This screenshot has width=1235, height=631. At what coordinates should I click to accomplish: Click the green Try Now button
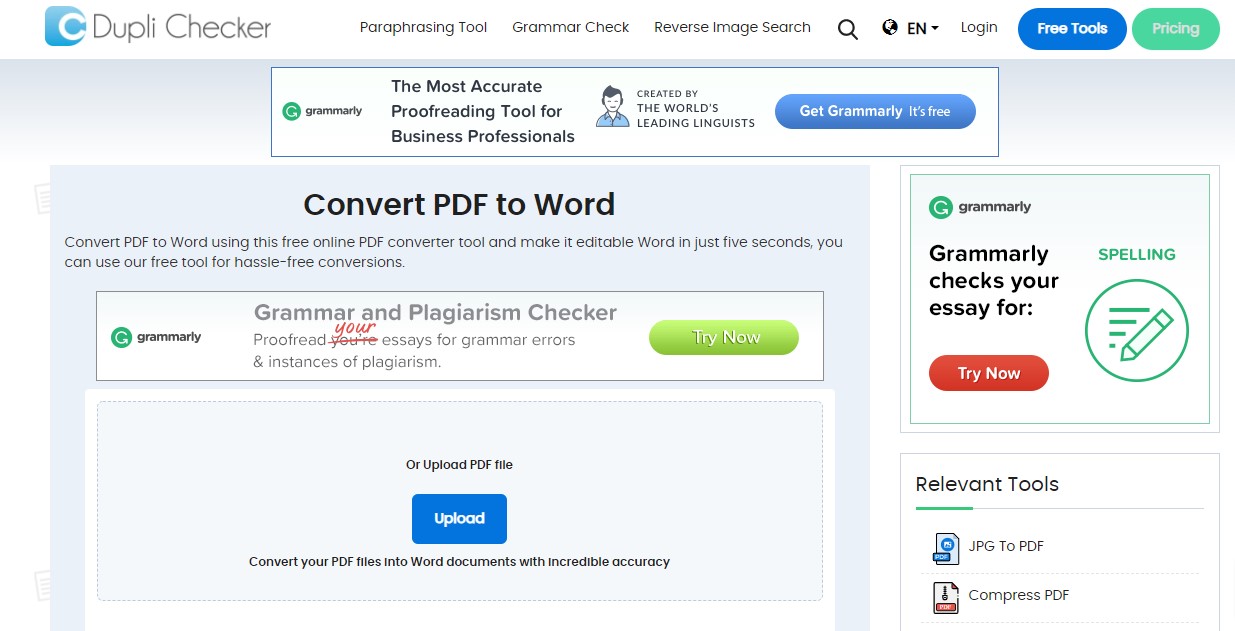(x=723, y=337)
